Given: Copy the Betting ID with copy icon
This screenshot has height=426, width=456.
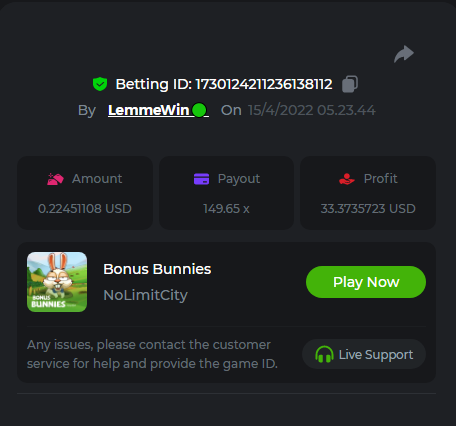Looking at the screenshot, I should 350,84.
